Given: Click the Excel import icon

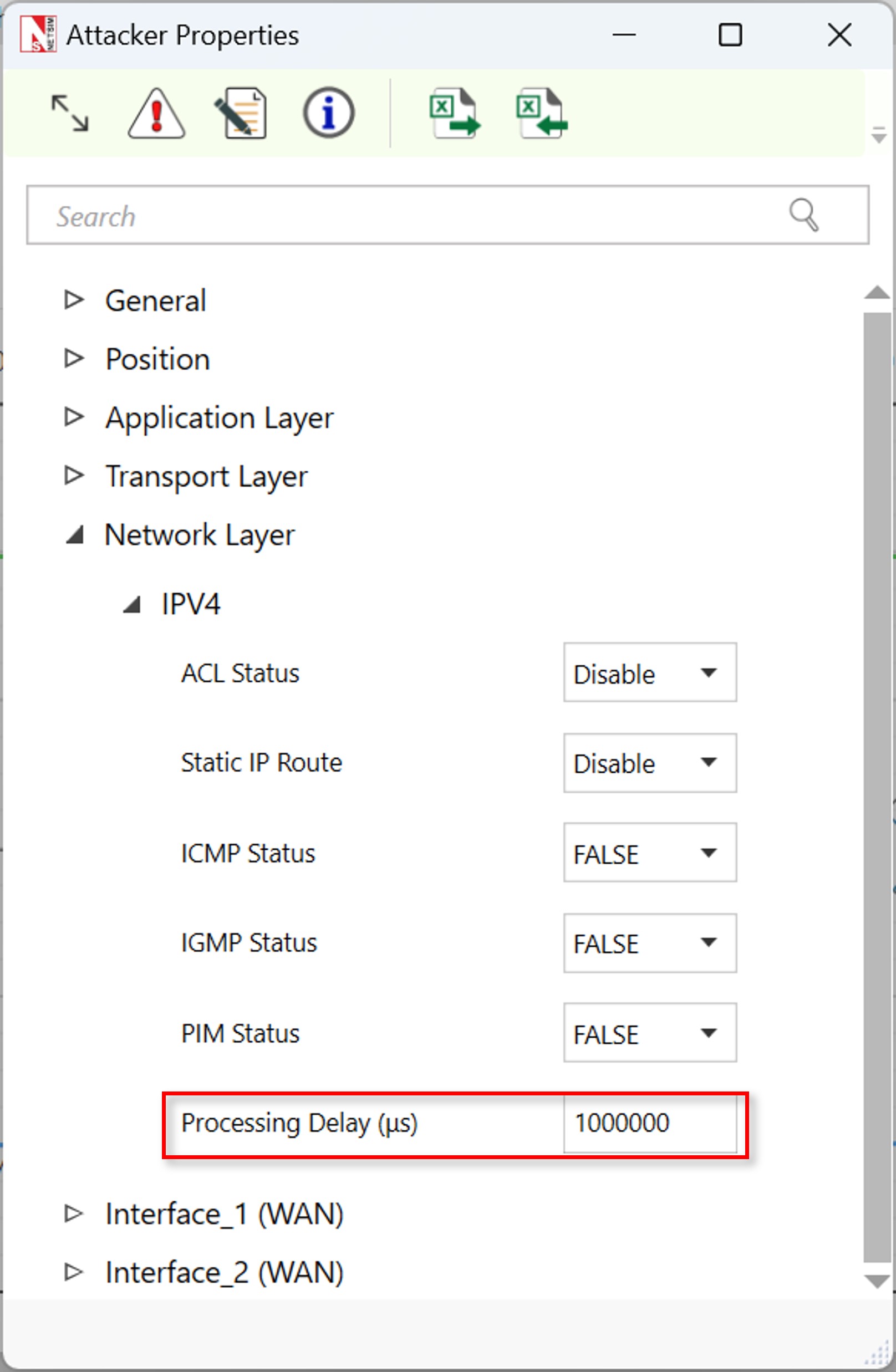Looking at the screenshot, I should pos(541,113).
